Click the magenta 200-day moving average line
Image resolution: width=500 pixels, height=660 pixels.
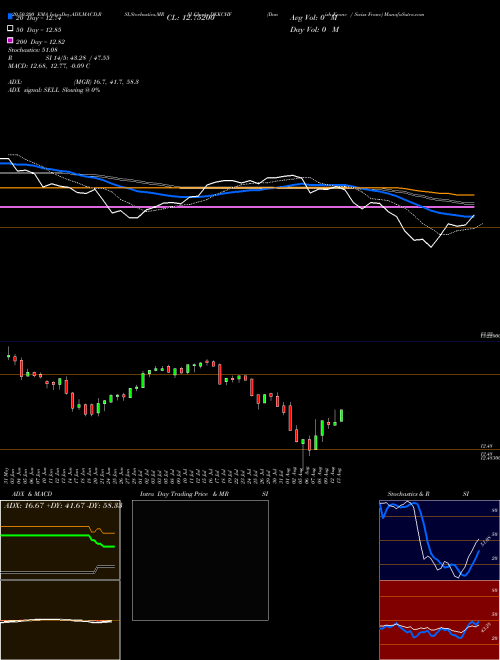tap(237, 207)
